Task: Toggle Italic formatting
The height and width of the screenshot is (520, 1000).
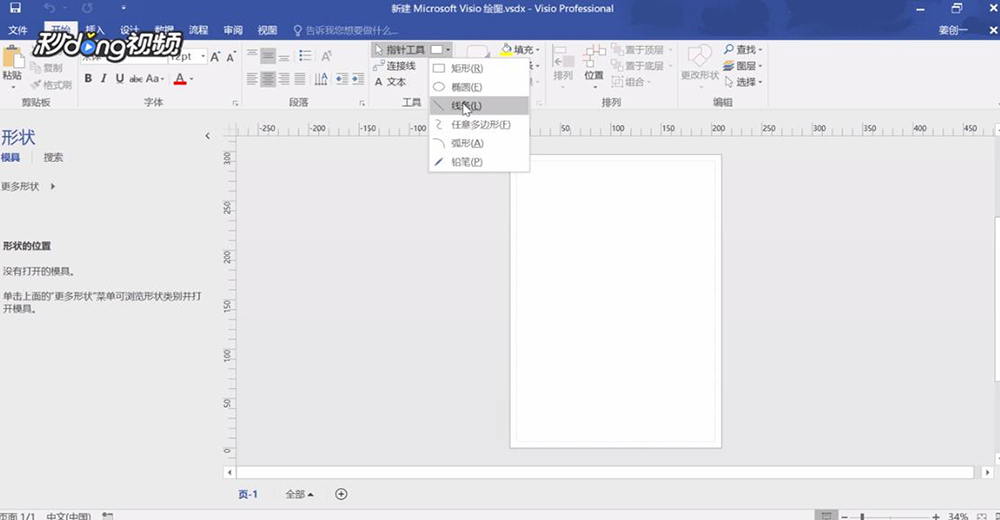Action: click(x=103, y=78)
